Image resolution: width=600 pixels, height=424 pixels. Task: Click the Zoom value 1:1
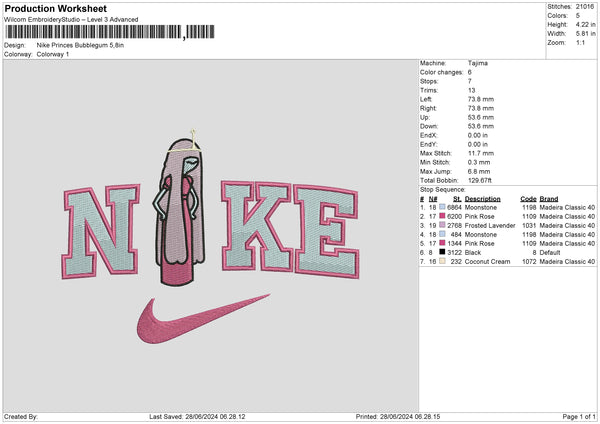pos(580,42)
